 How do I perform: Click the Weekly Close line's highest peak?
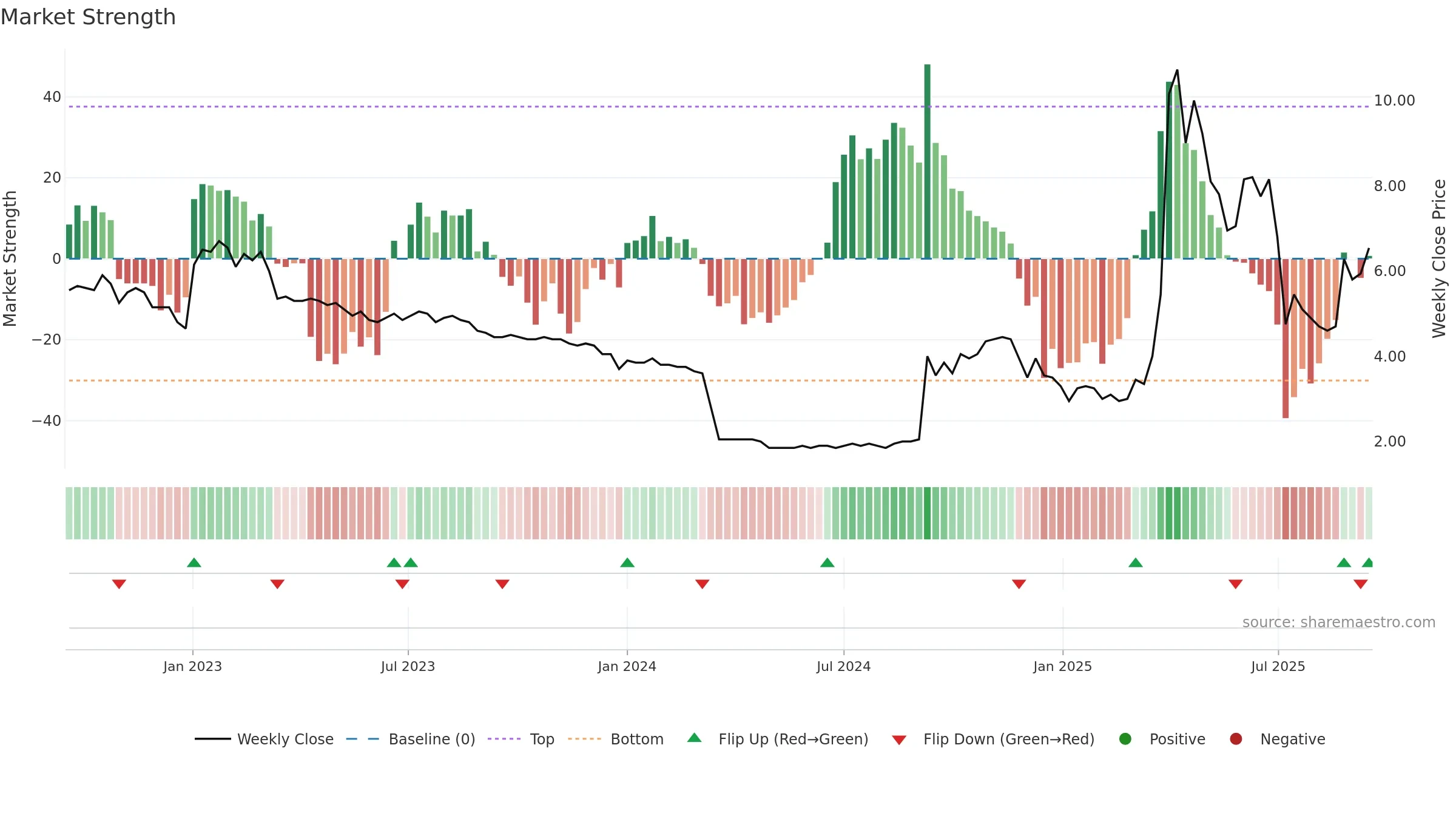[x=1178, y=70]
